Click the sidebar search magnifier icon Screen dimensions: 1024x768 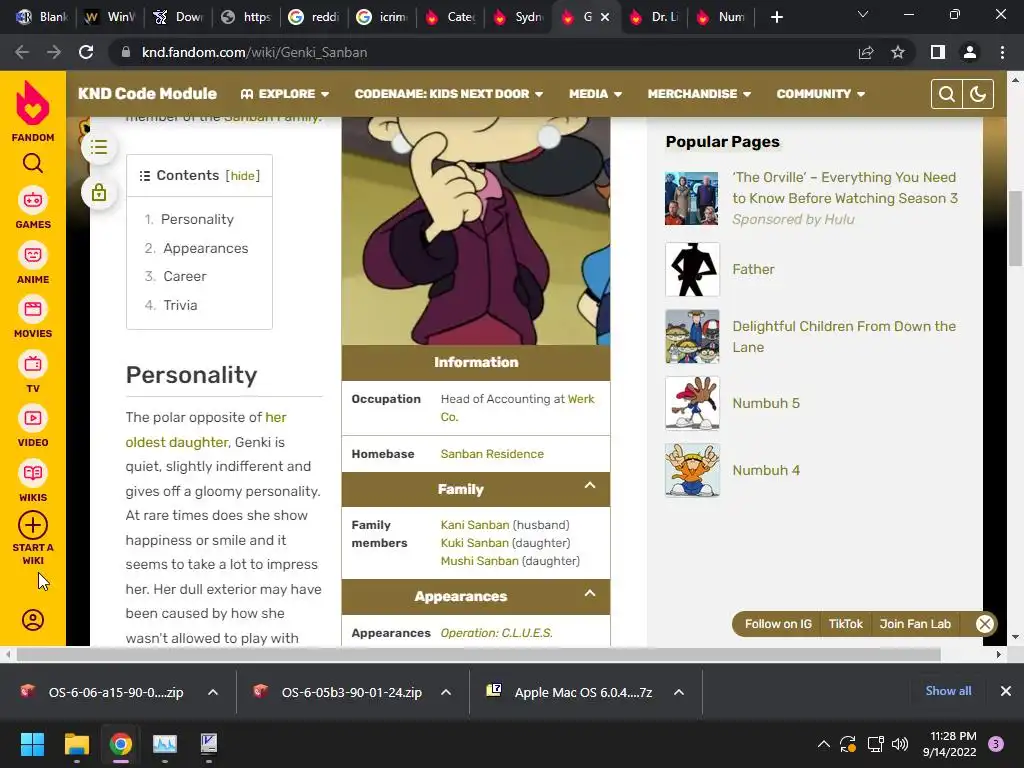[x=33, y=163]
